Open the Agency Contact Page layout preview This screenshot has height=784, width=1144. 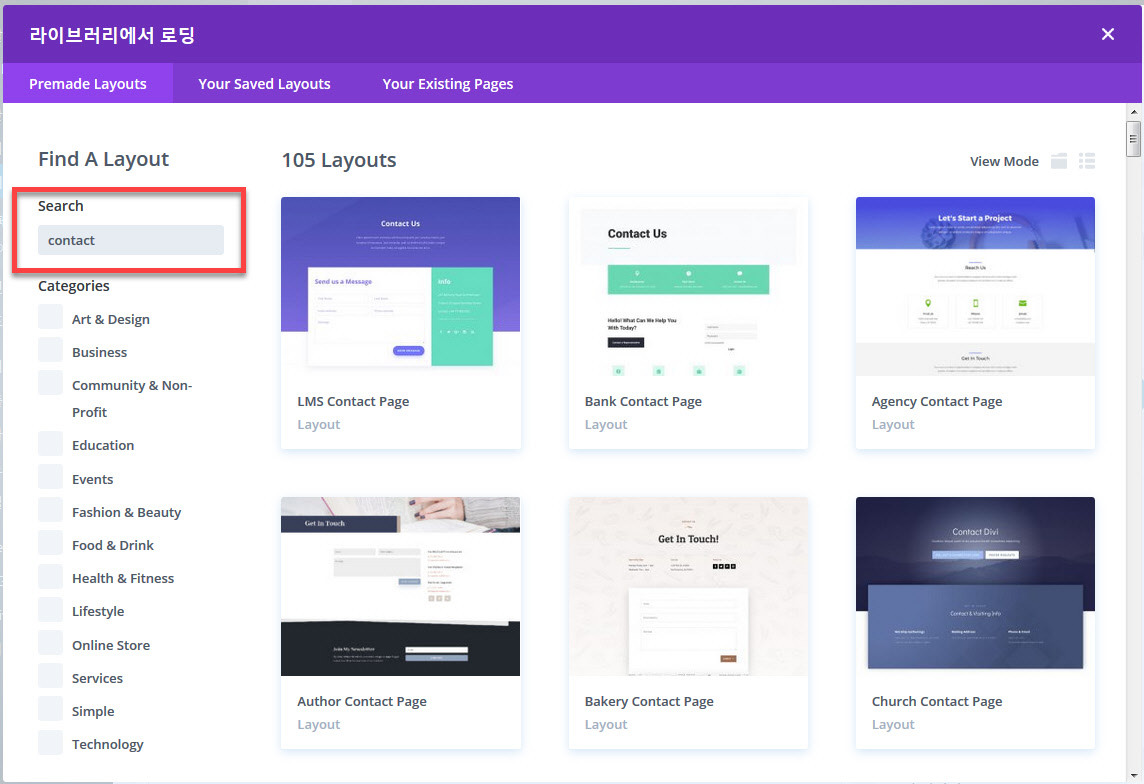(975, 284)
